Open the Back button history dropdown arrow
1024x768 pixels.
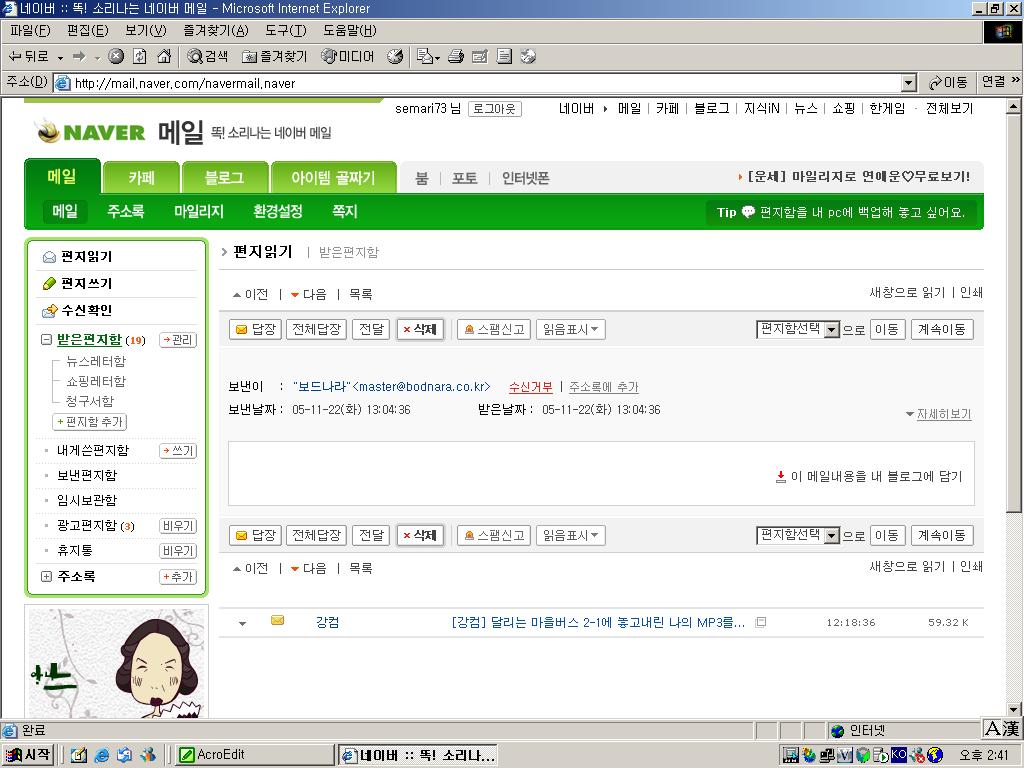tap(61, 57)
